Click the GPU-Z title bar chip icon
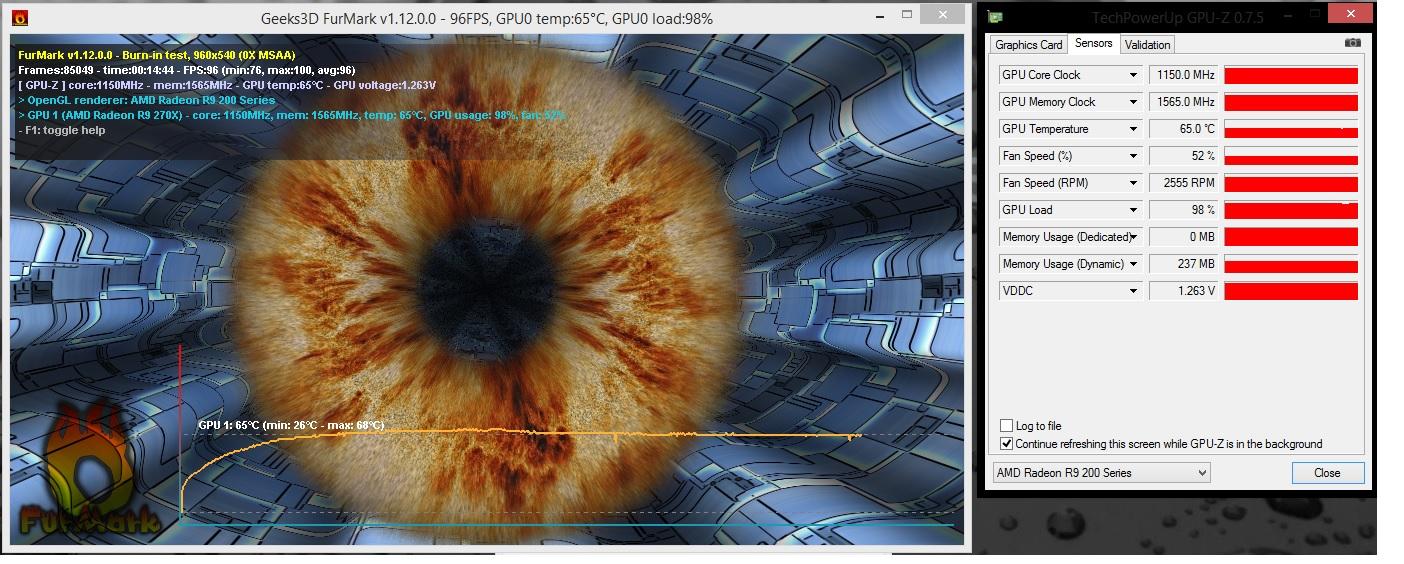 (995, 17)
